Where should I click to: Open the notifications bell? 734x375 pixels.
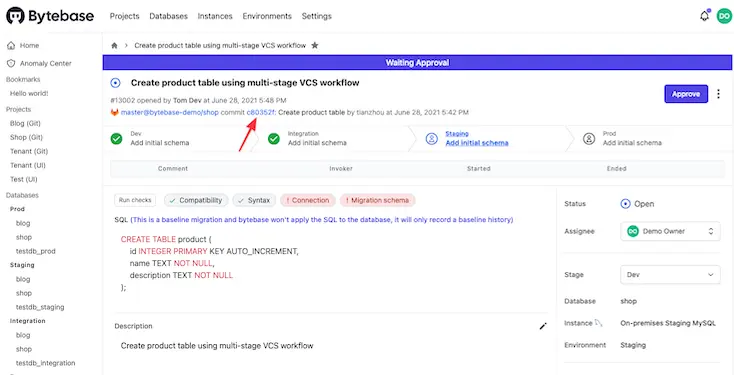[x=705, y=16]
